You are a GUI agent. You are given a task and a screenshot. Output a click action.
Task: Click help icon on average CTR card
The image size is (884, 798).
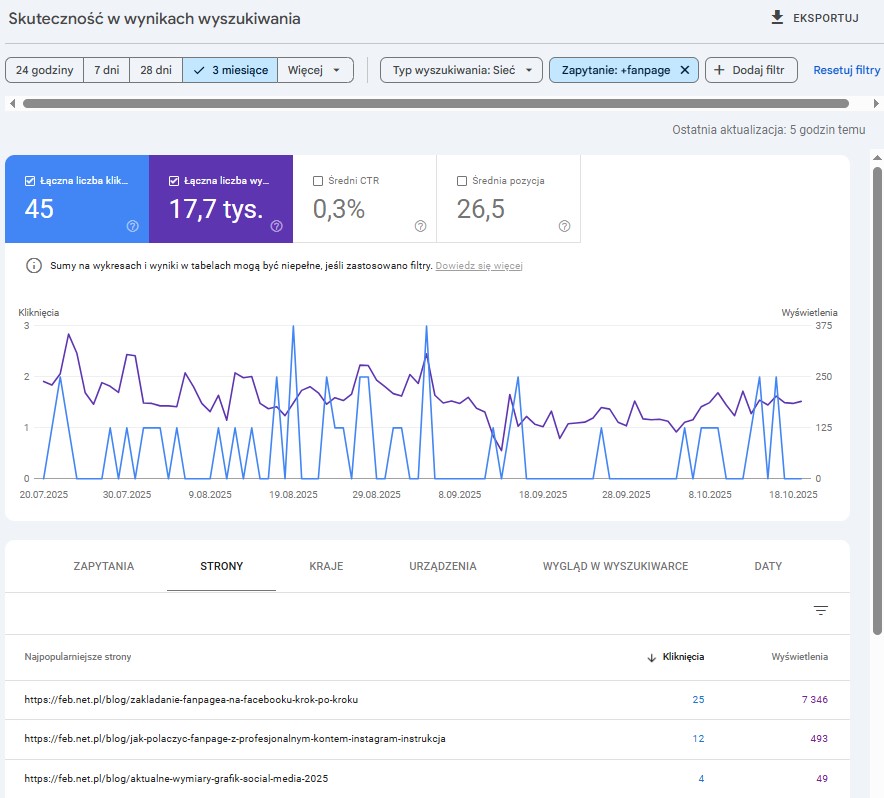(x=420, y=226)
